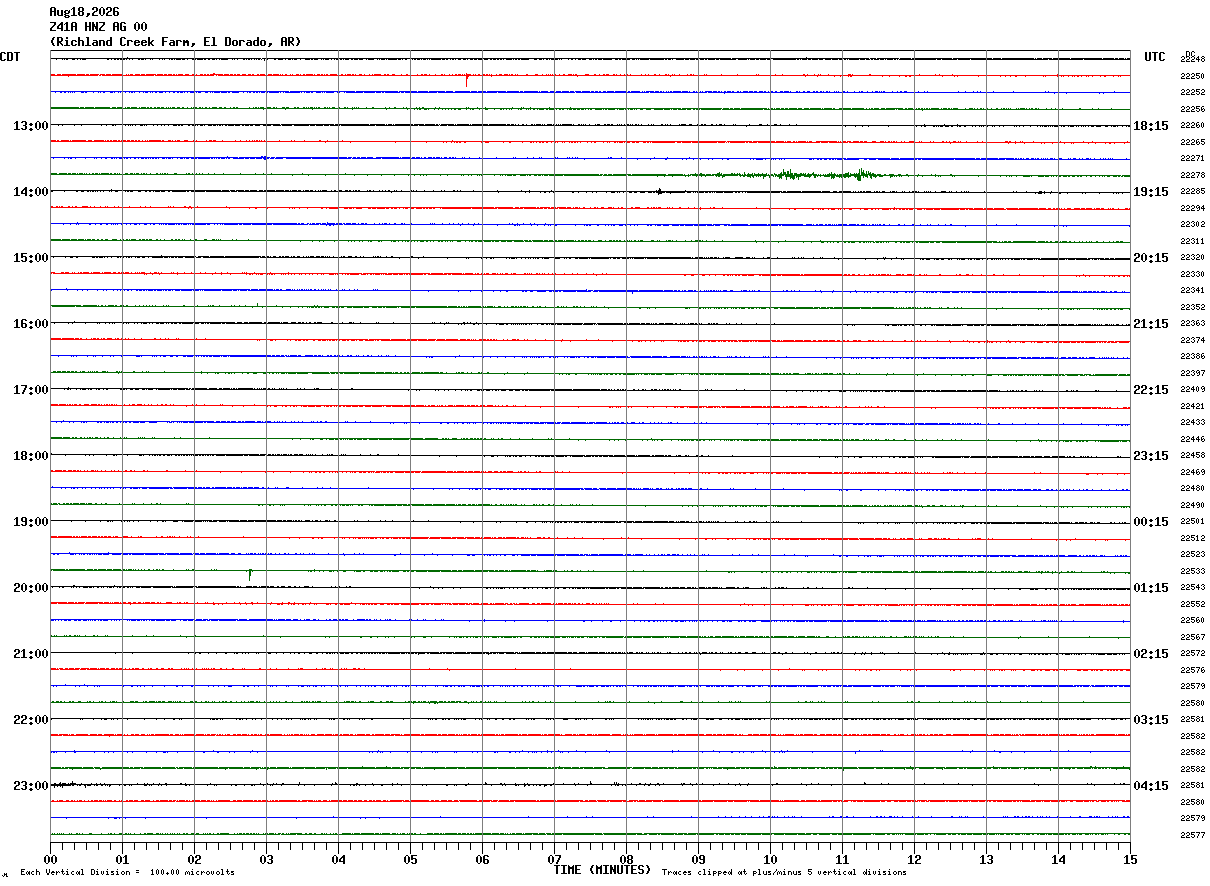Click the black blip near minute 08.5
The width and height of the screenshot is (1210, 886).
(659, 191)
